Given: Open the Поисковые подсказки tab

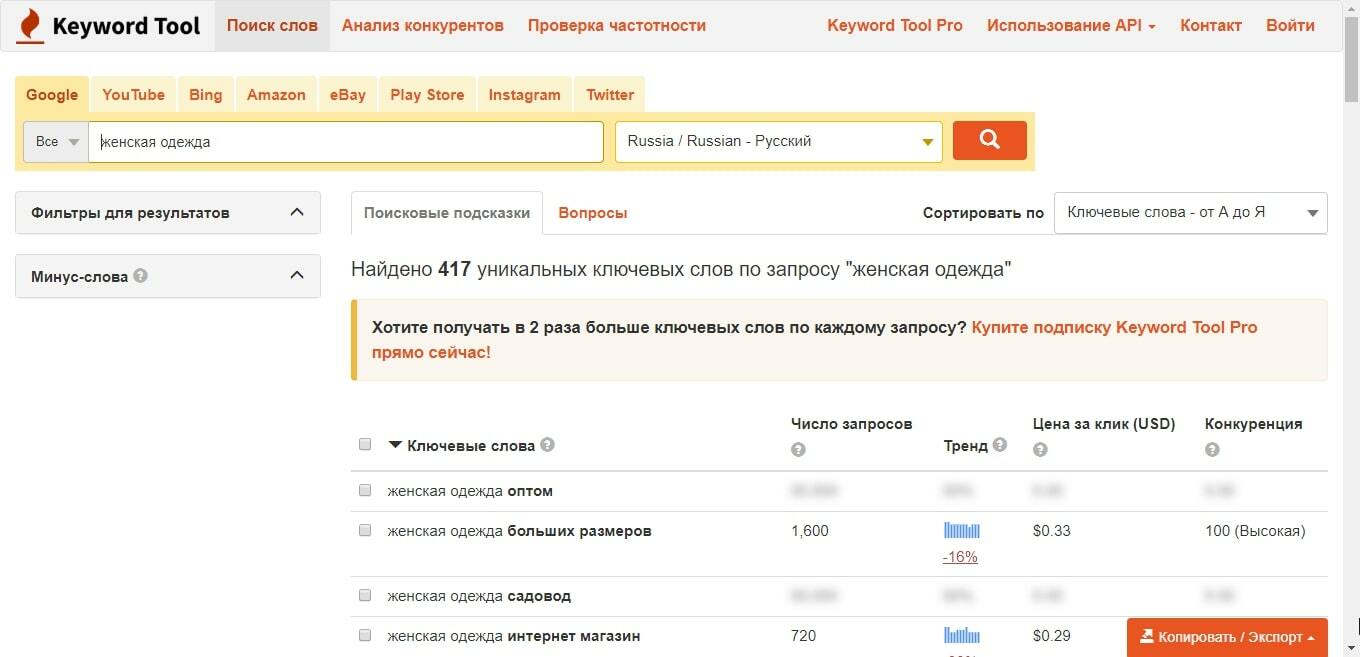Looking at the screenshot, I should click(x=447, y=213).
